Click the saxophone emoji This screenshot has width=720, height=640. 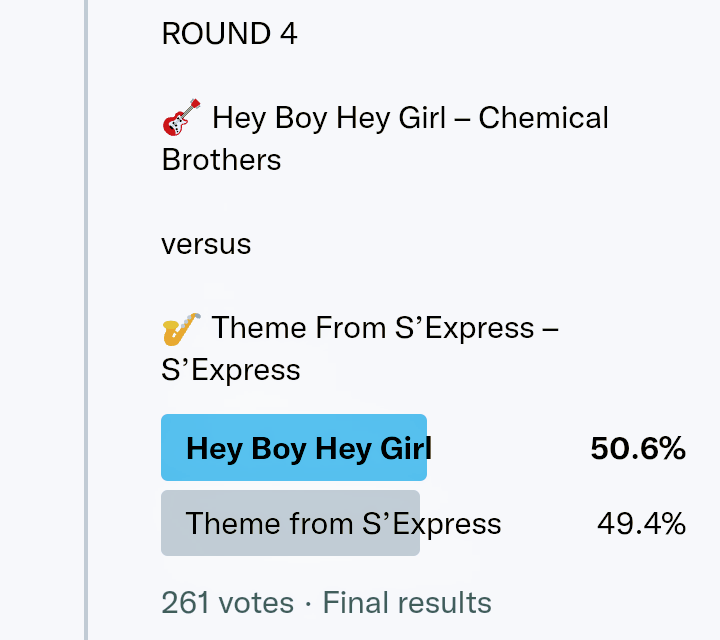point(182,328)
